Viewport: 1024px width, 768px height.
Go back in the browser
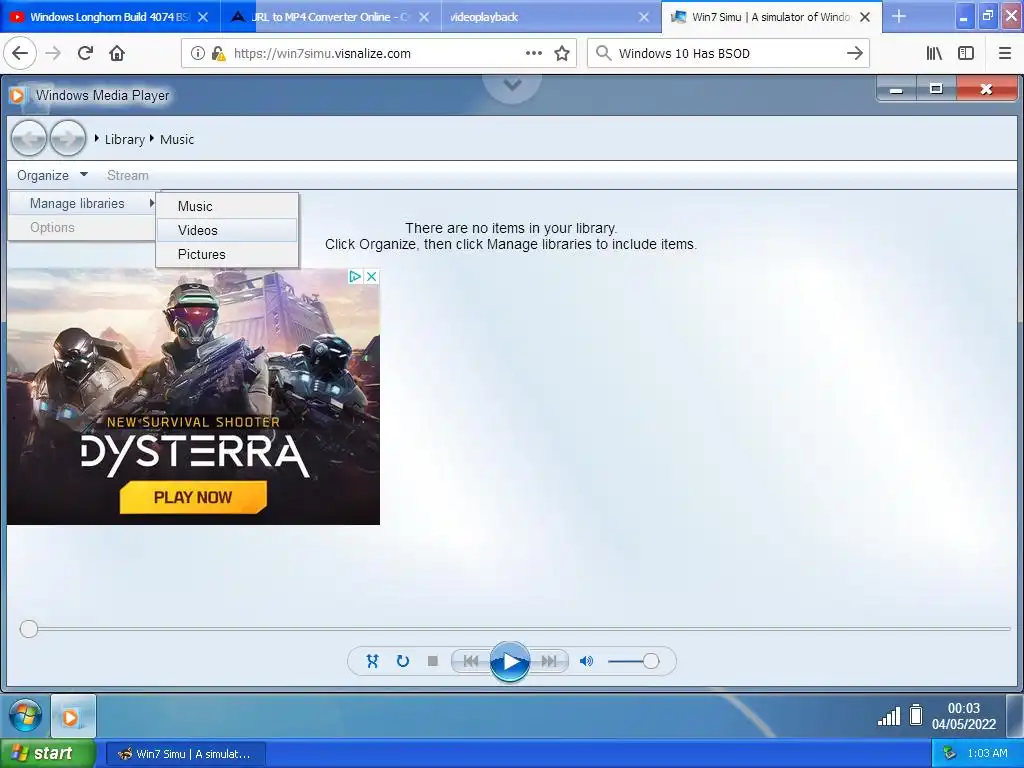tap(20, 53)
